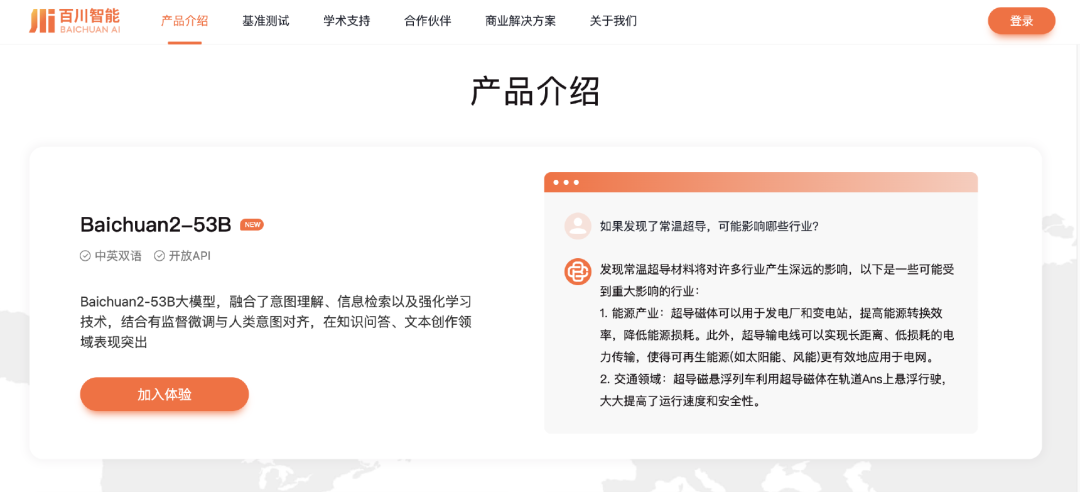Click the Baichuan2-53B product title
This screenshot has width=1080, height=492.
(156, 225)
